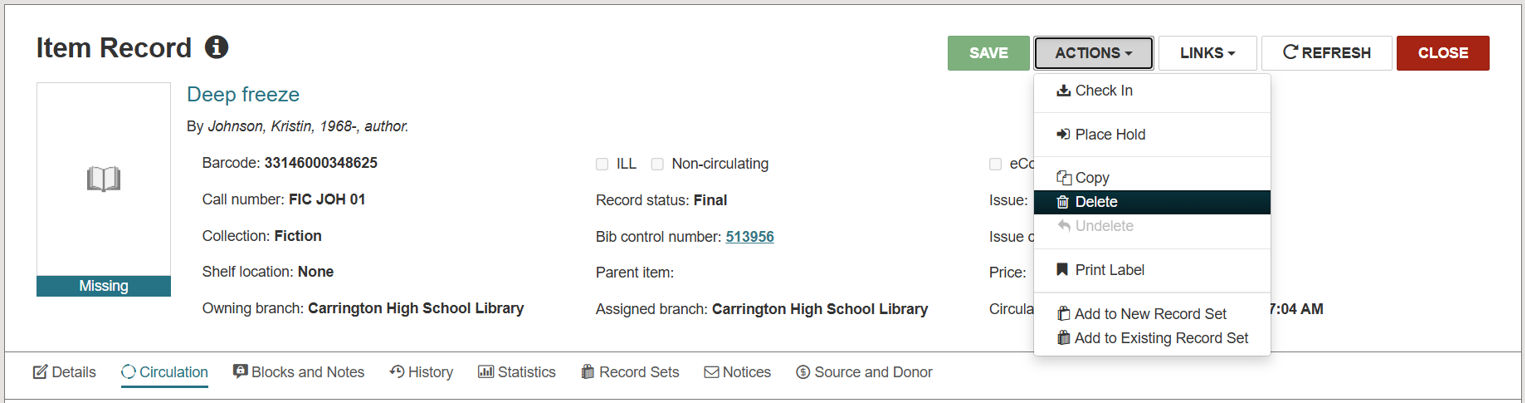Click the Copy icon in Actions menu
Viewport: 1525px width, 403px height.
point(1063,178)
